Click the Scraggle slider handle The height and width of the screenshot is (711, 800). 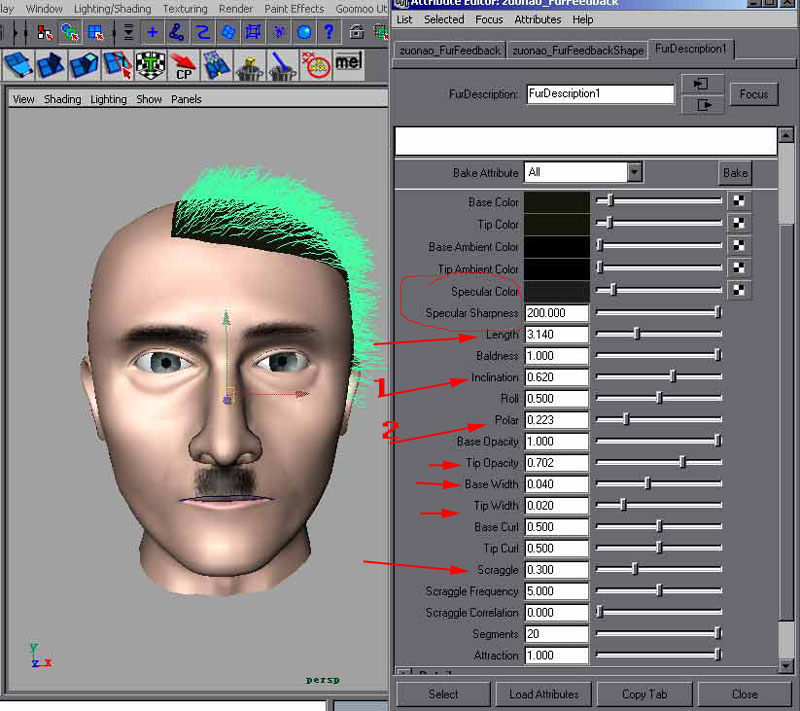tap(635, 569)
